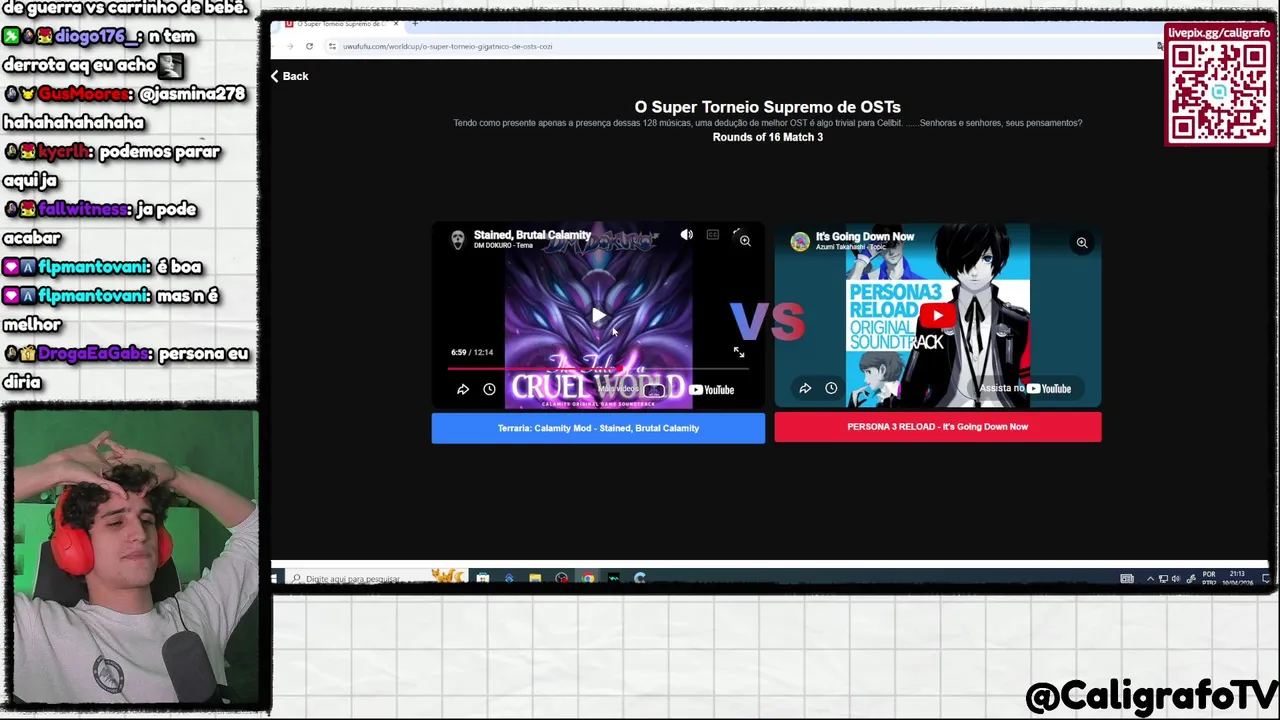Open Azumi Takahashi channel avatar

click(x=800, y=241)
